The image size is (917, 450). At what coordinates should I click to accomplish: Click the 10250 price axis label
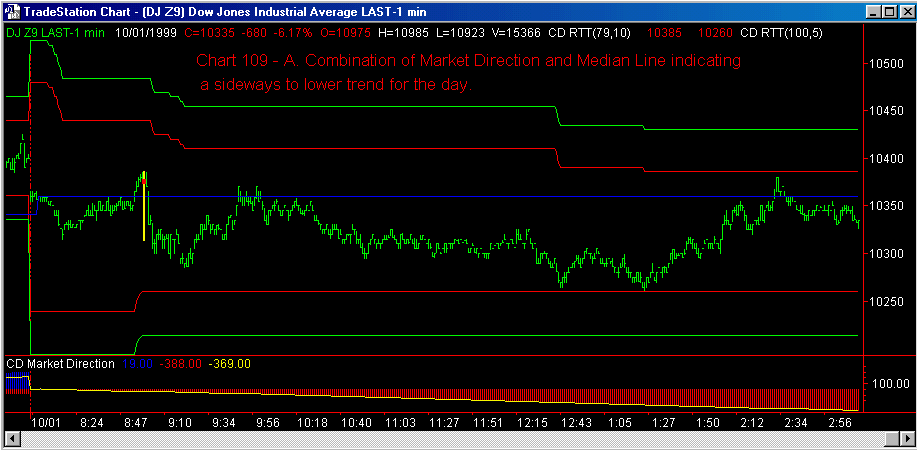coord(886,302)
